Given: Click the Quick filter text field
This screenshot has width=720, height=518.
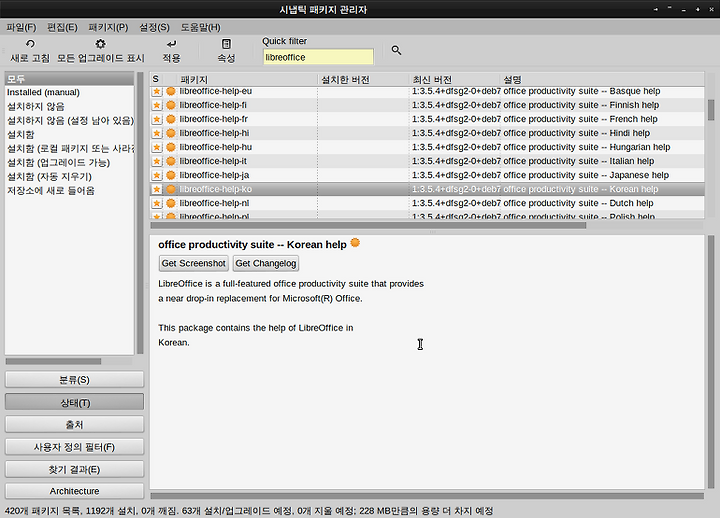Looking at the screenshot, I should click(x=318, y=57).
